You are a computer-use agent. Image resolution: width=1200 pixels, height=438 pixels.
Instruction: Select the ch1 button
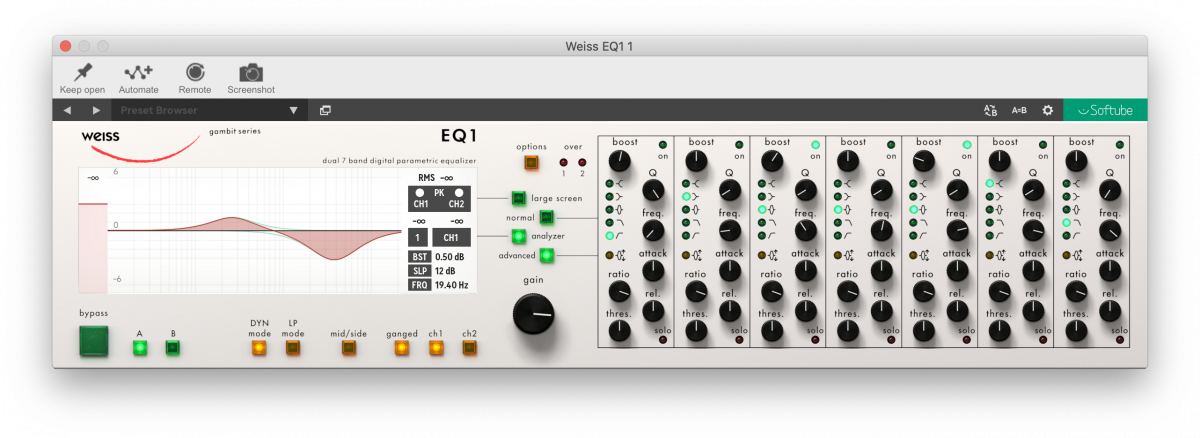click(436, 348)
